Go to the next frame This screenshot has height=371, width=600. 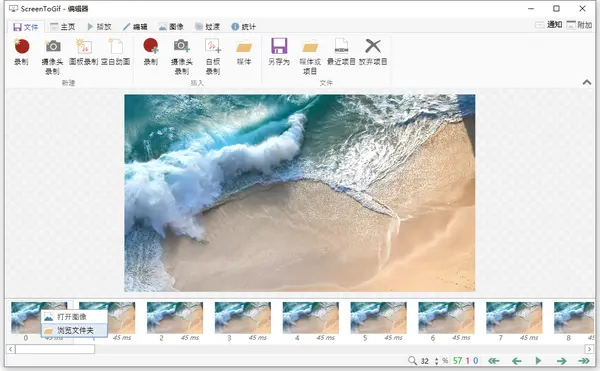click(561, 361)
